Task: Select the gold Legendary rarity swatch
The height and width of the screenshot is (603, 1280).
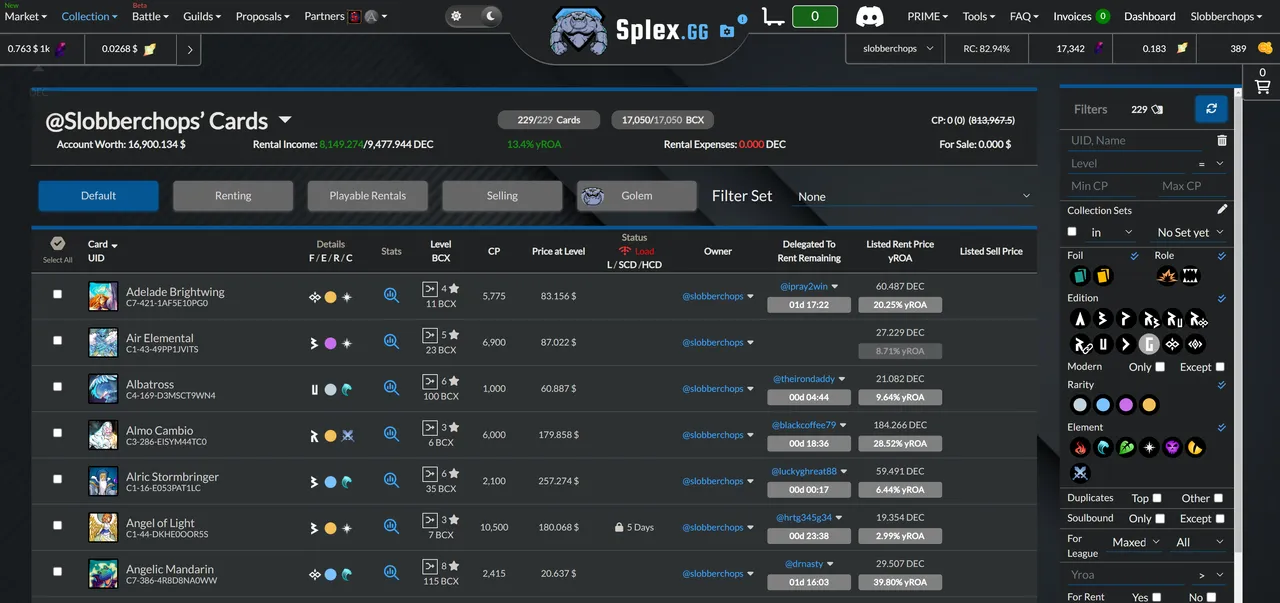Action: (x=1149, y=405)
